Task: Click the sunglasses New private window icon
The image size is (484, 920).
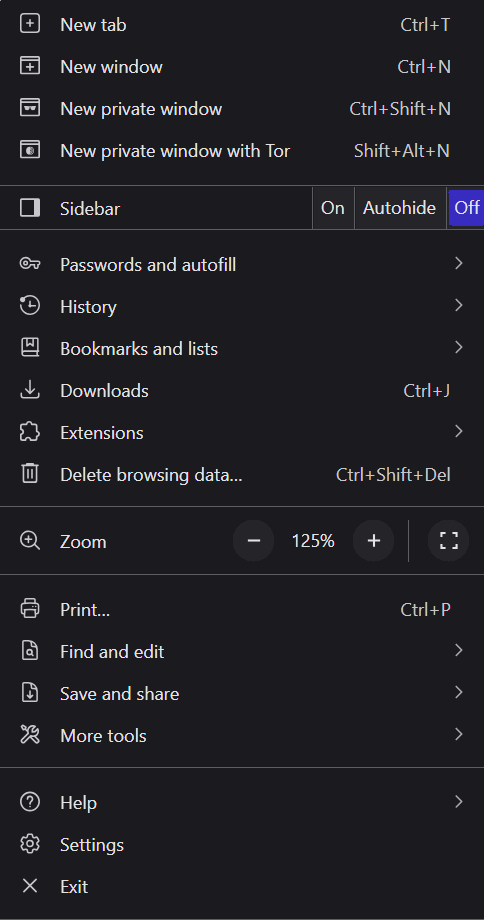Action: pyautogui.click(x=29, y=109)
